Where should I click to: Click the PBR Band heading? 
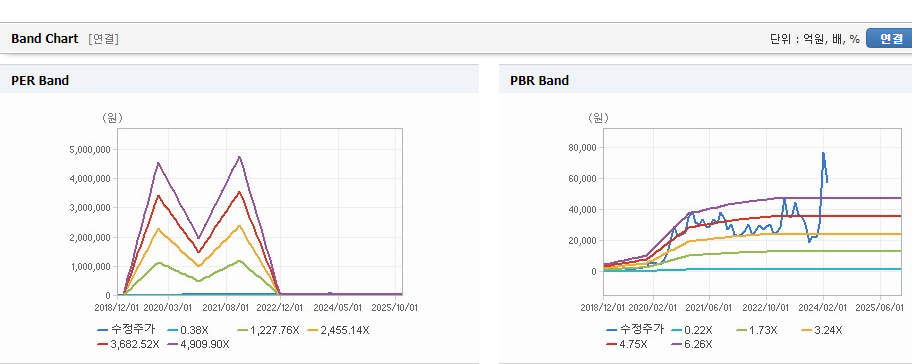coord(539,81)
